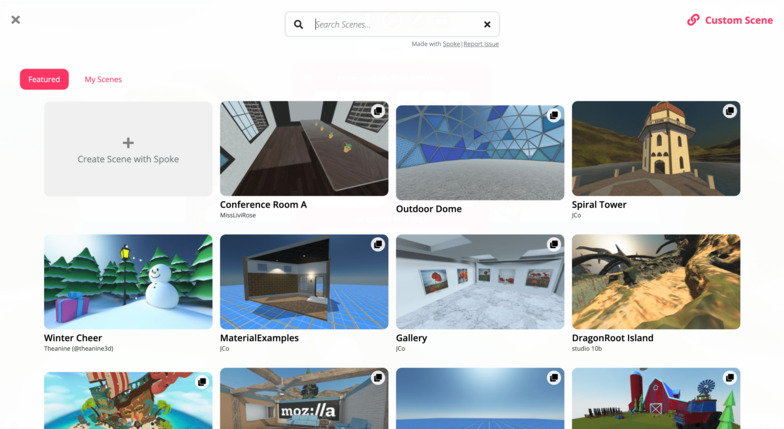Choose the mozilla room scene thumbnail
Screen dimensions: 784x429
point(304,398)
